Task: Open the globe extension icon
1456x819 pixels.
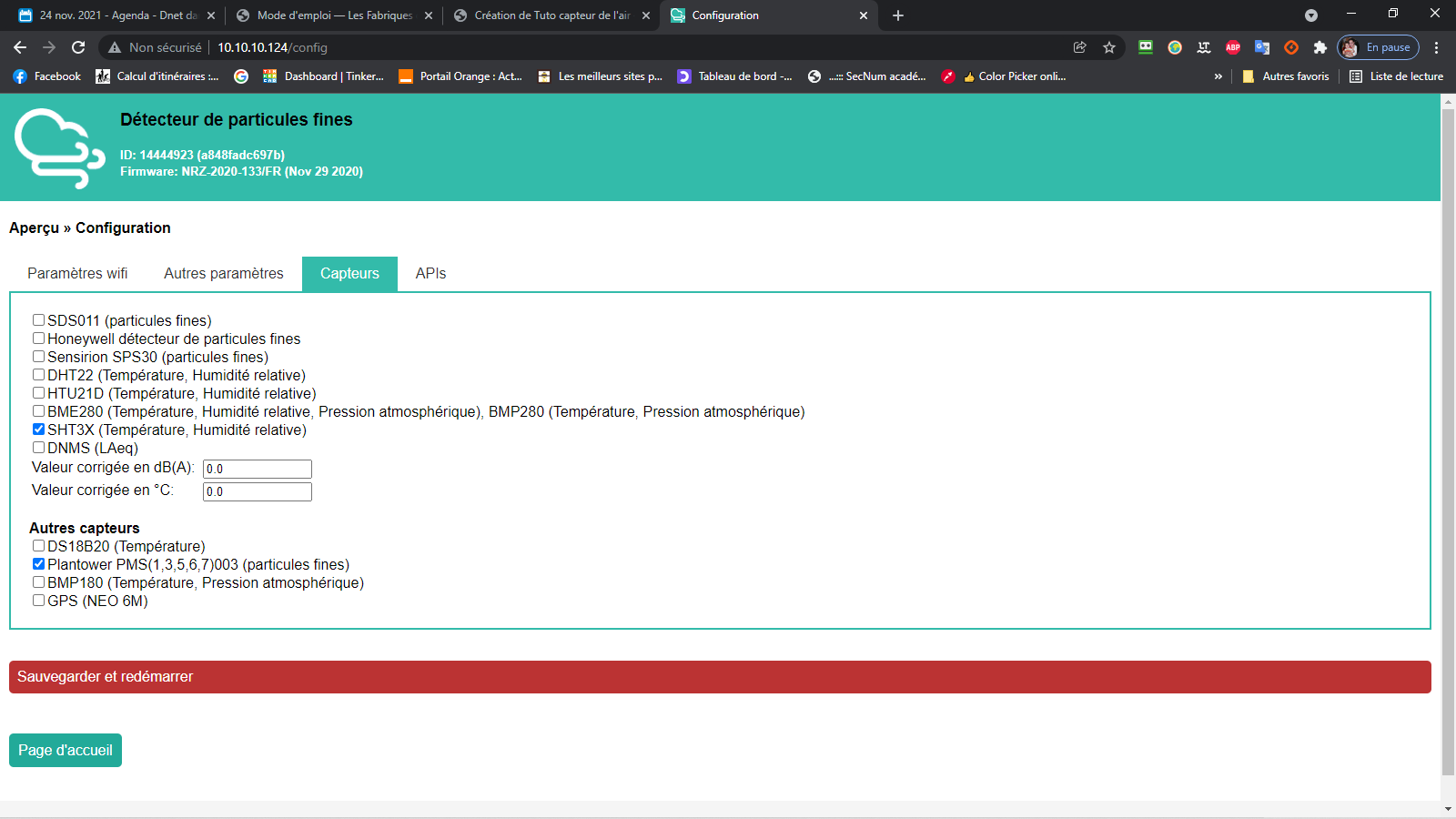Action: (1175, 47)
